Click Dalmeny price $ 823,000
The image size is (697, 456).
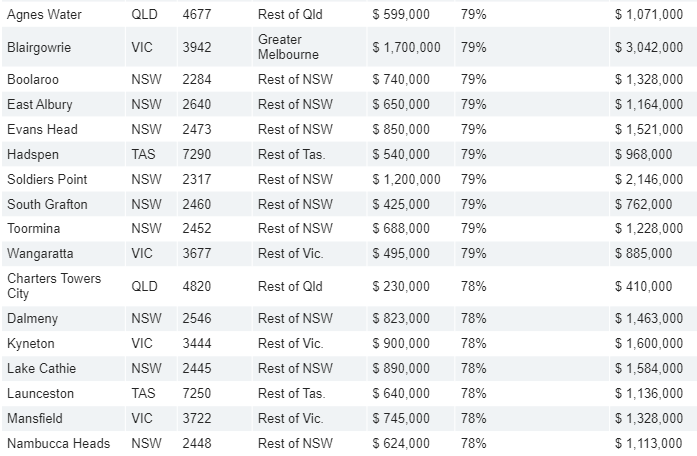(x=401, y=319)
